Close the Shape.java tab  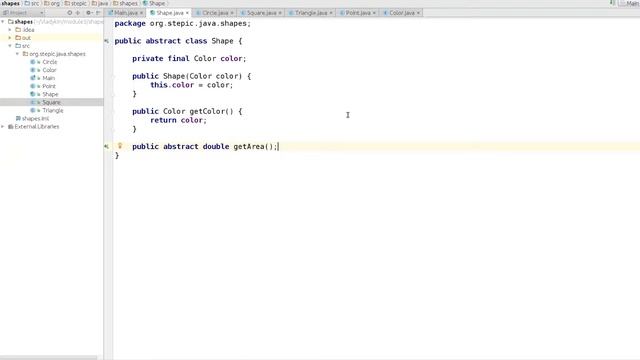pyautogui.click(x=187, y=13)
